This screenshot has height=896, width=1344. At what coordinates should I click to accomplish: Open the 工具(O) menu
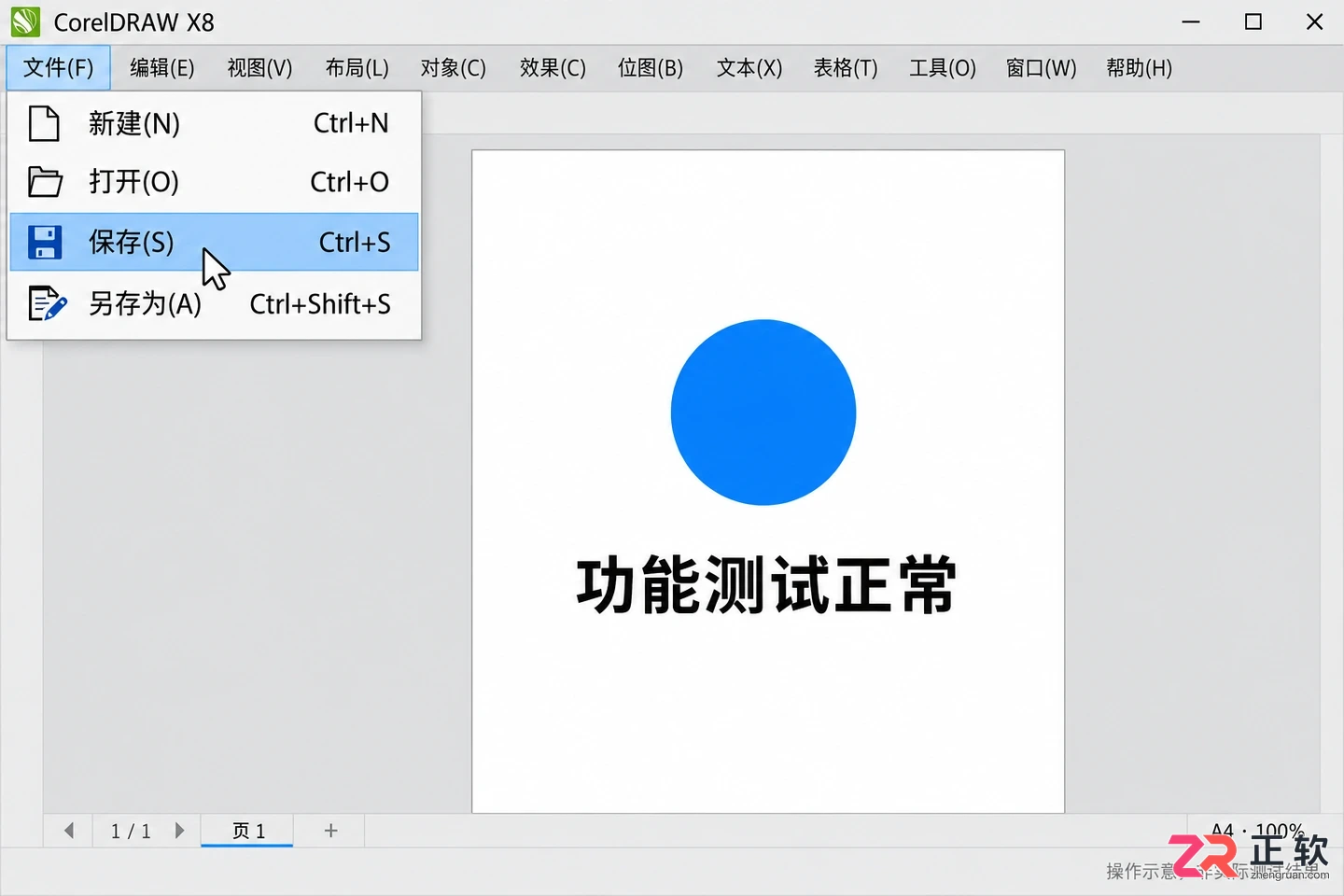(943, 68)
